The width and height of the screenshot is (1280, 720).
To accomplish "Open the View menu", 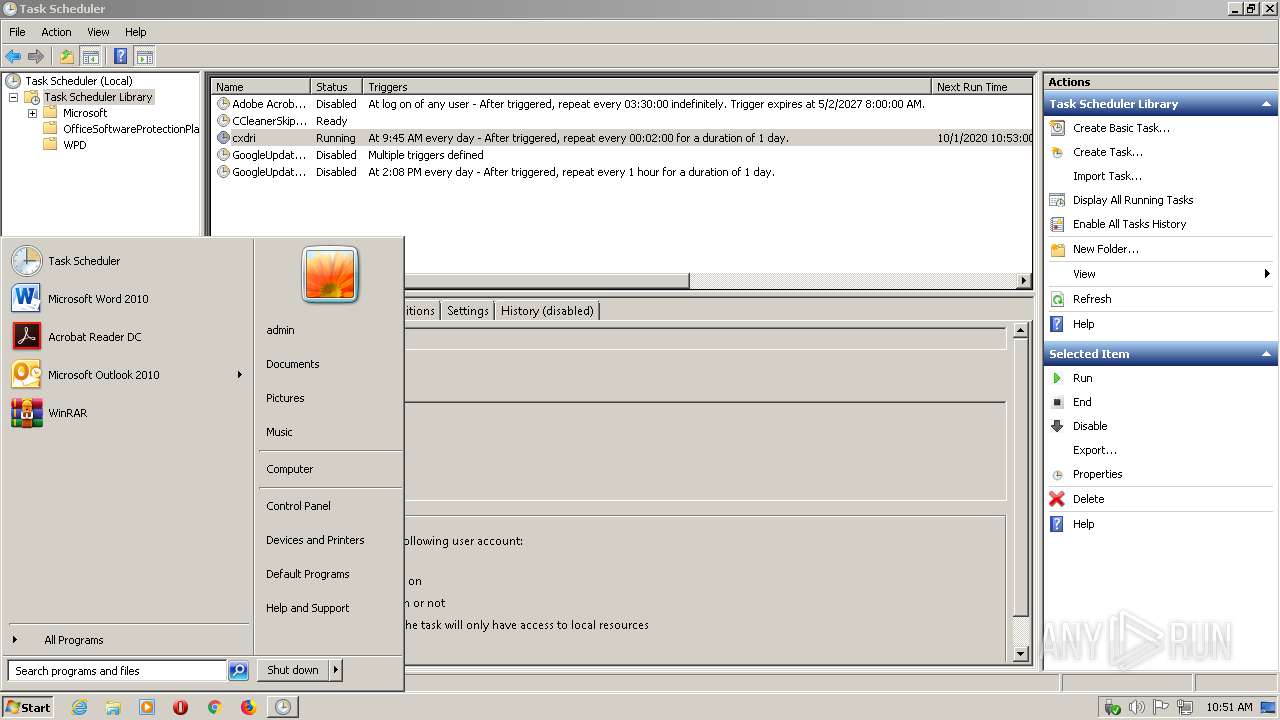I will (x=98, y=32).
